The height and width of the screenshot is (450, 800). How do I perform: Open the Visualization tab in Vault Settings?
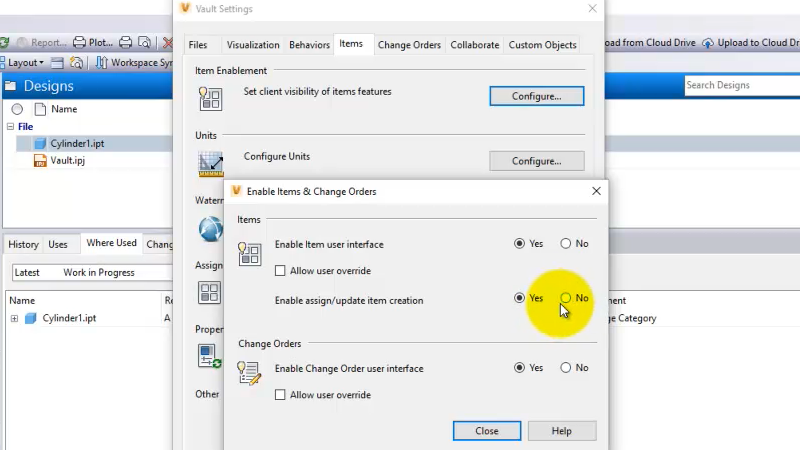pyautogui.click(x=253, y=45)
